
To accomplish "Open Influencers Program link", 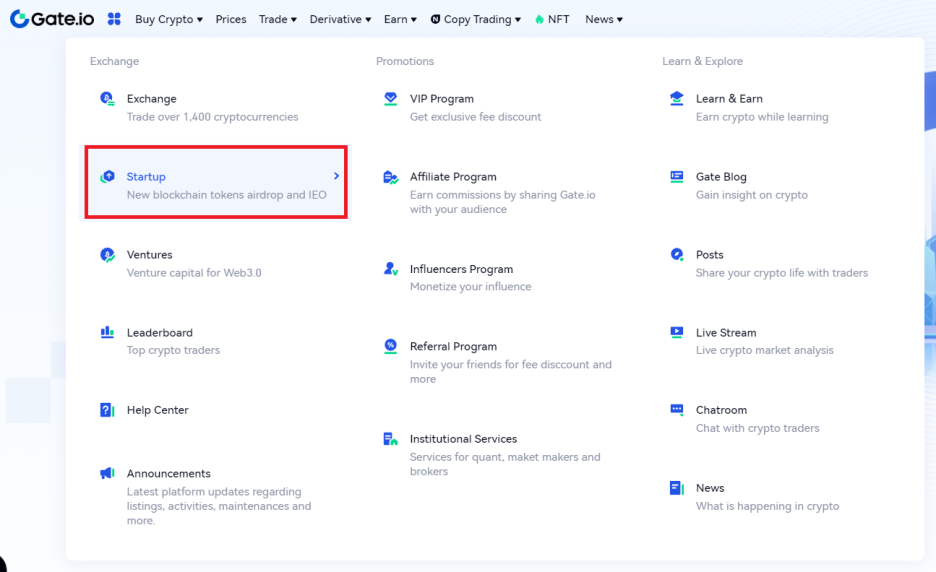I will [461, 269].
